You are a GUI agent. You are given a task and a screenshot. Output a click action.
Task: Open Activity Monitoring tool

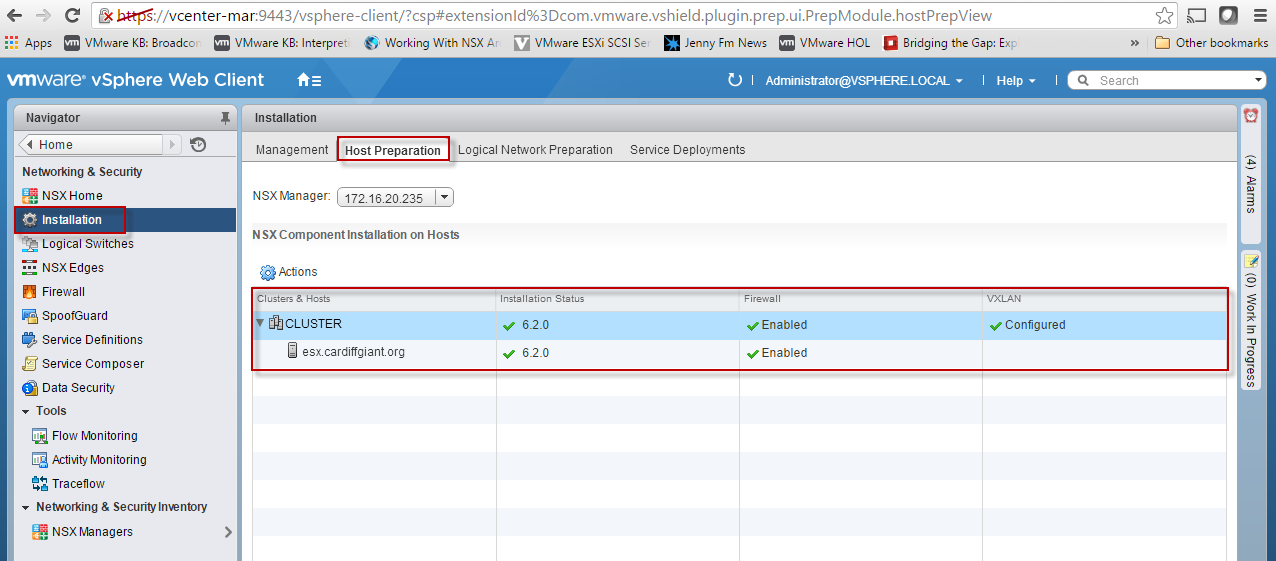point(99,460)
